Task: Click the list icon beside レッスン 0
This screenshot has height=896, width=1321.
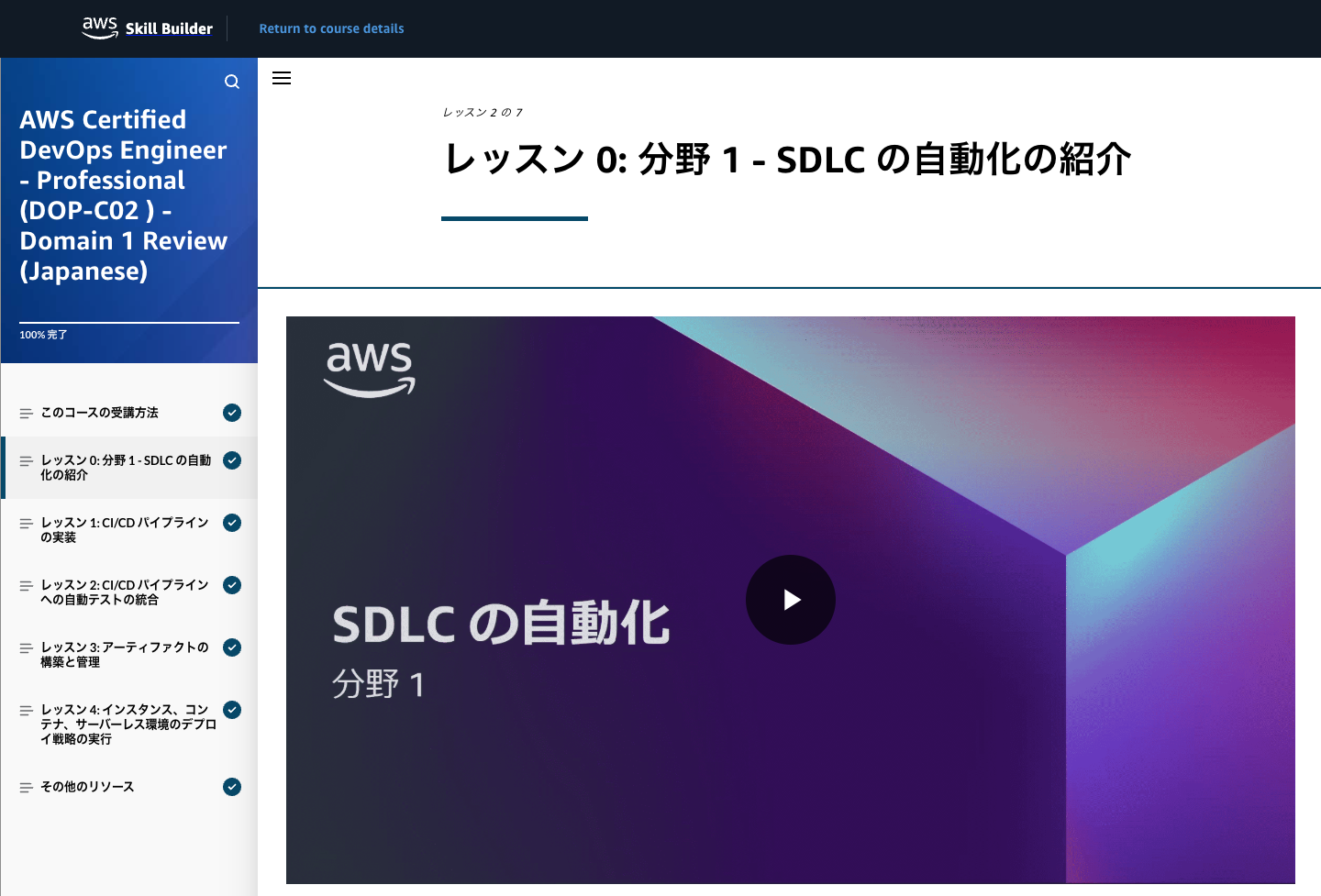Action: click(x=25, y=459)
